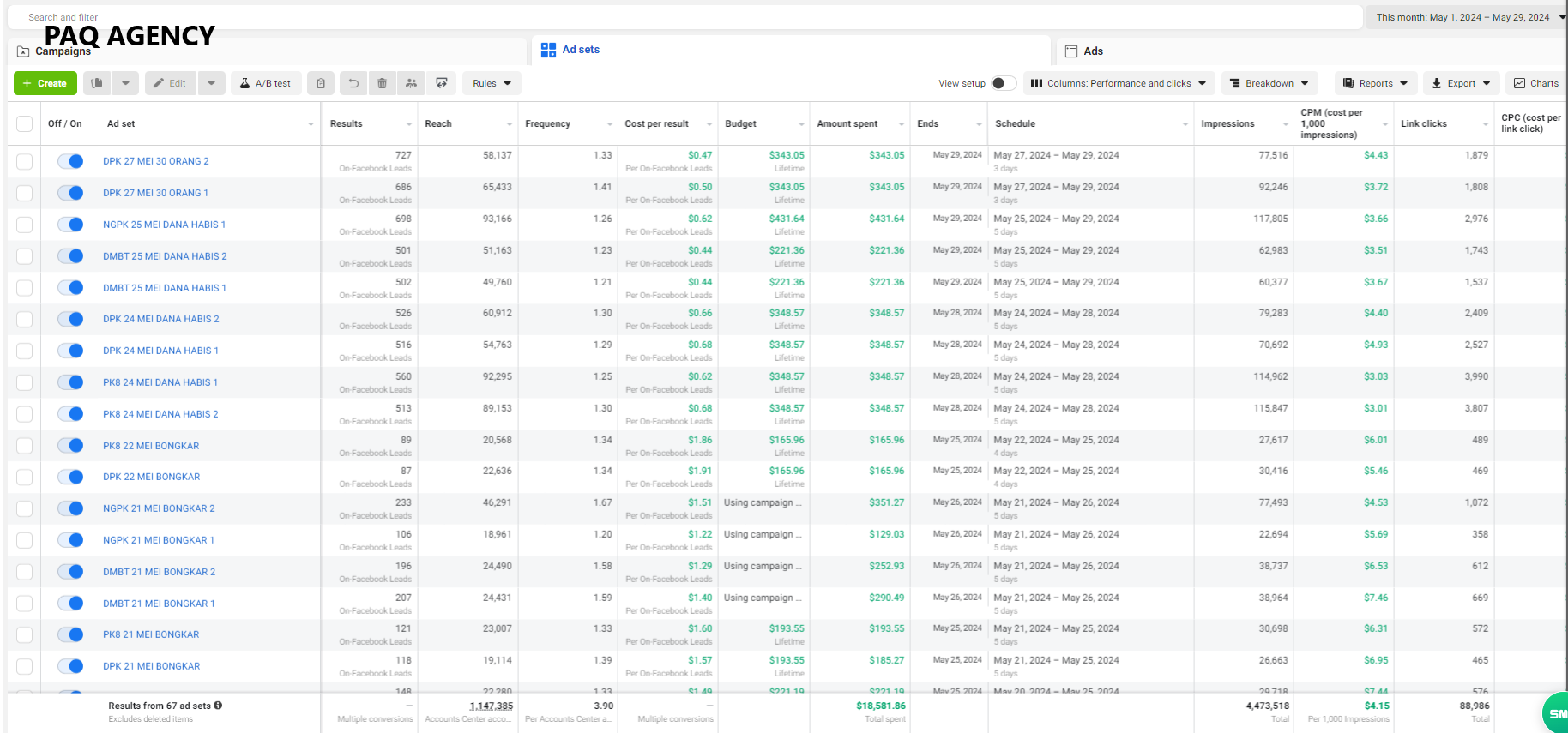Screen dimensions: 1568x733
Task: Expand the Columns: Performance and clicks dropdown
Action: (1119, 83)
